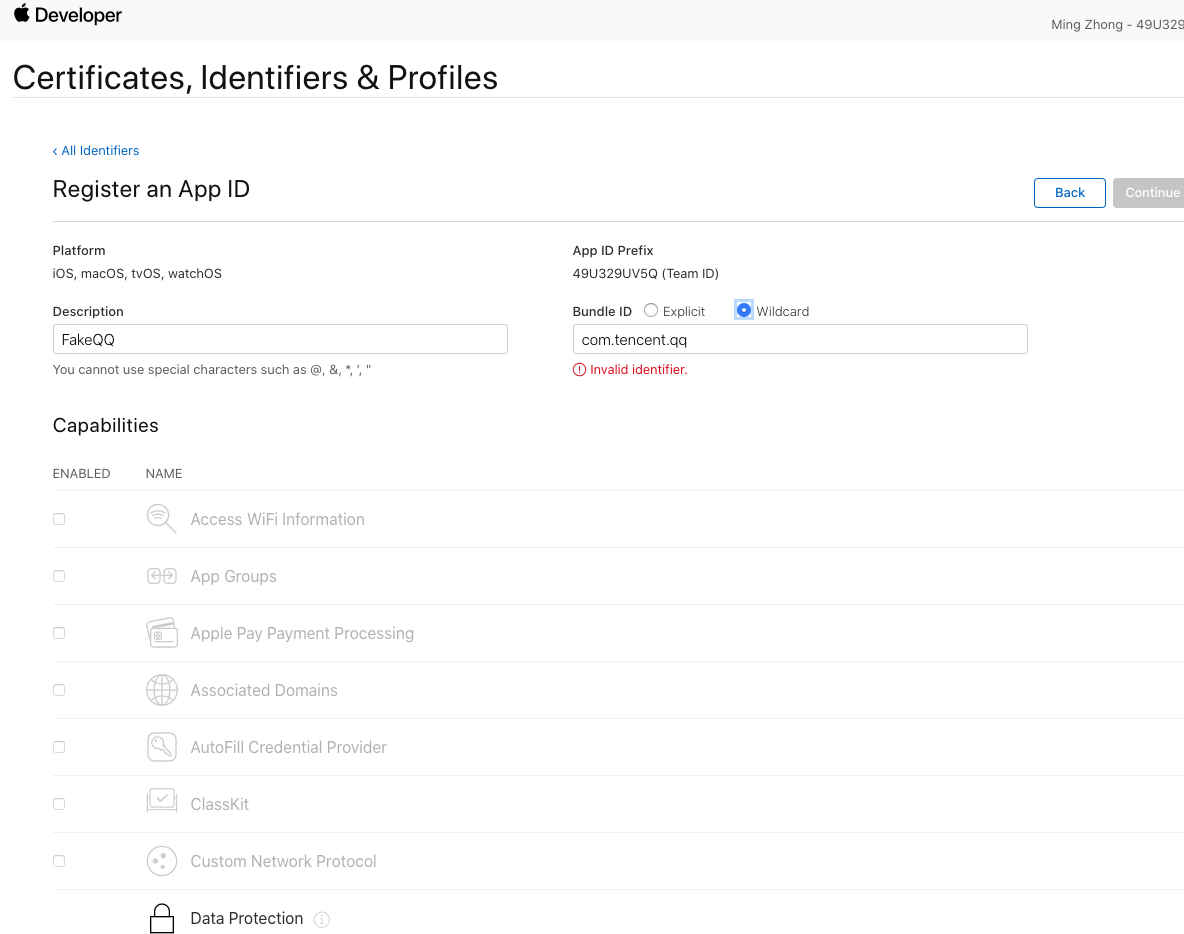Click the Apple Developer logo
Viewport: 1184px width, 934px height.
pos(67,15)
